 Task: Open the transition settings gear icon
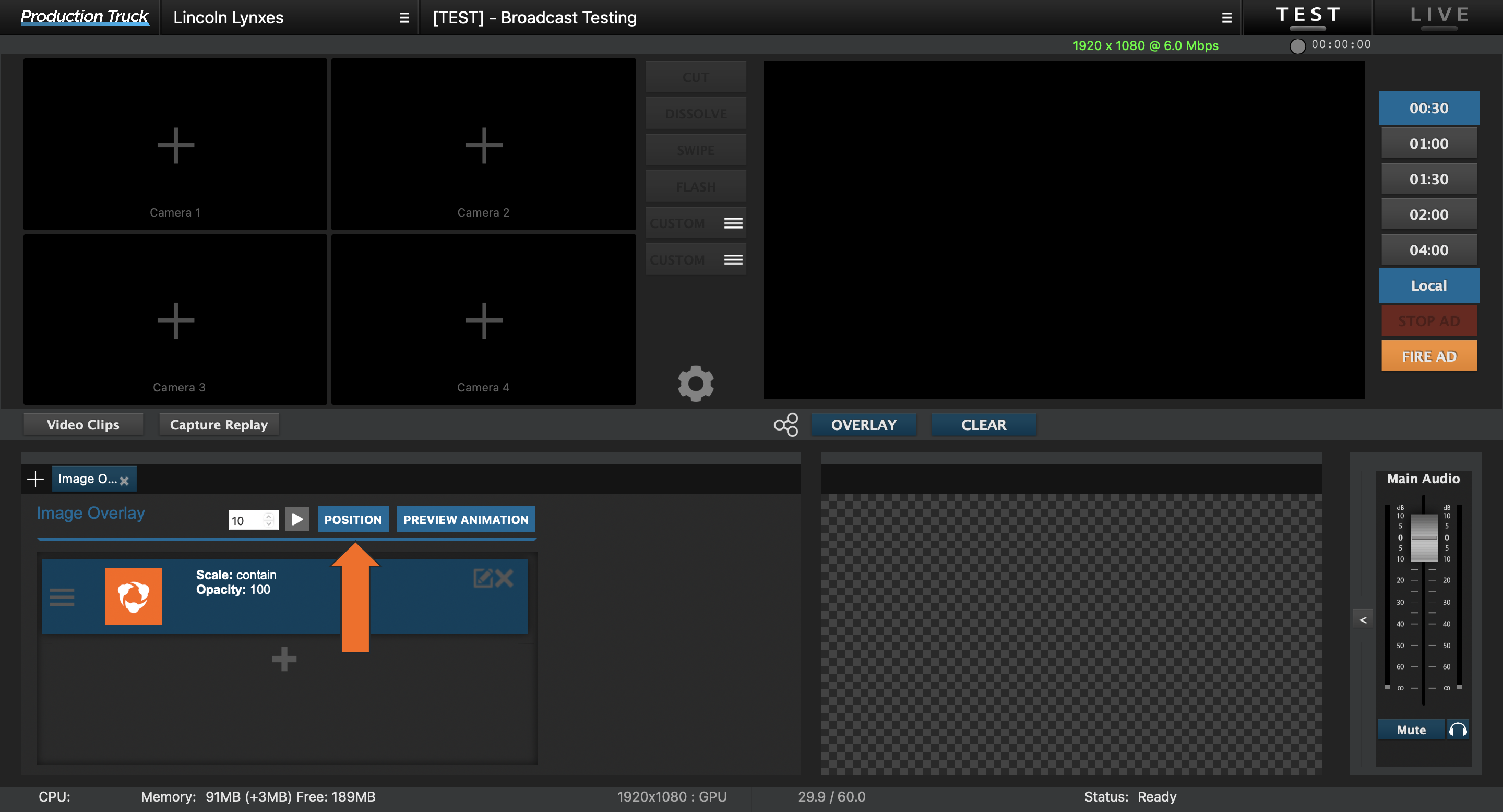pos(696,383)
